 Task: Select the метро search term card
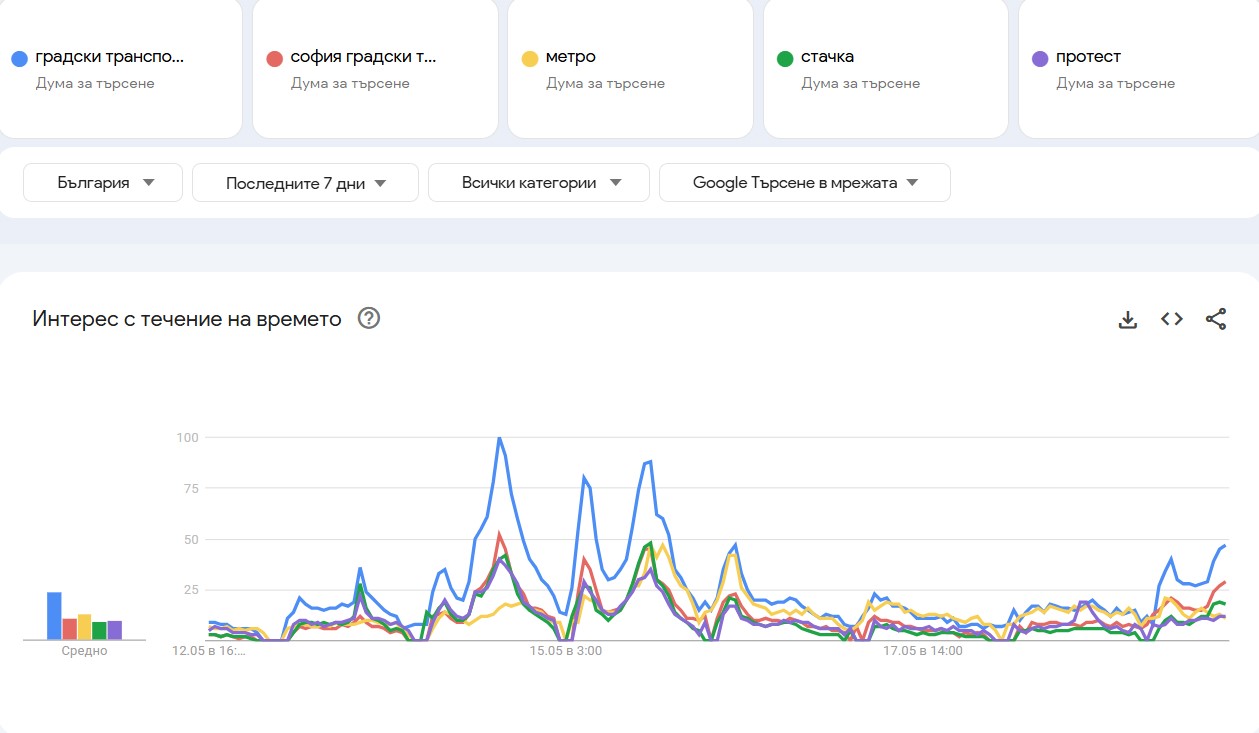point(629,68)
